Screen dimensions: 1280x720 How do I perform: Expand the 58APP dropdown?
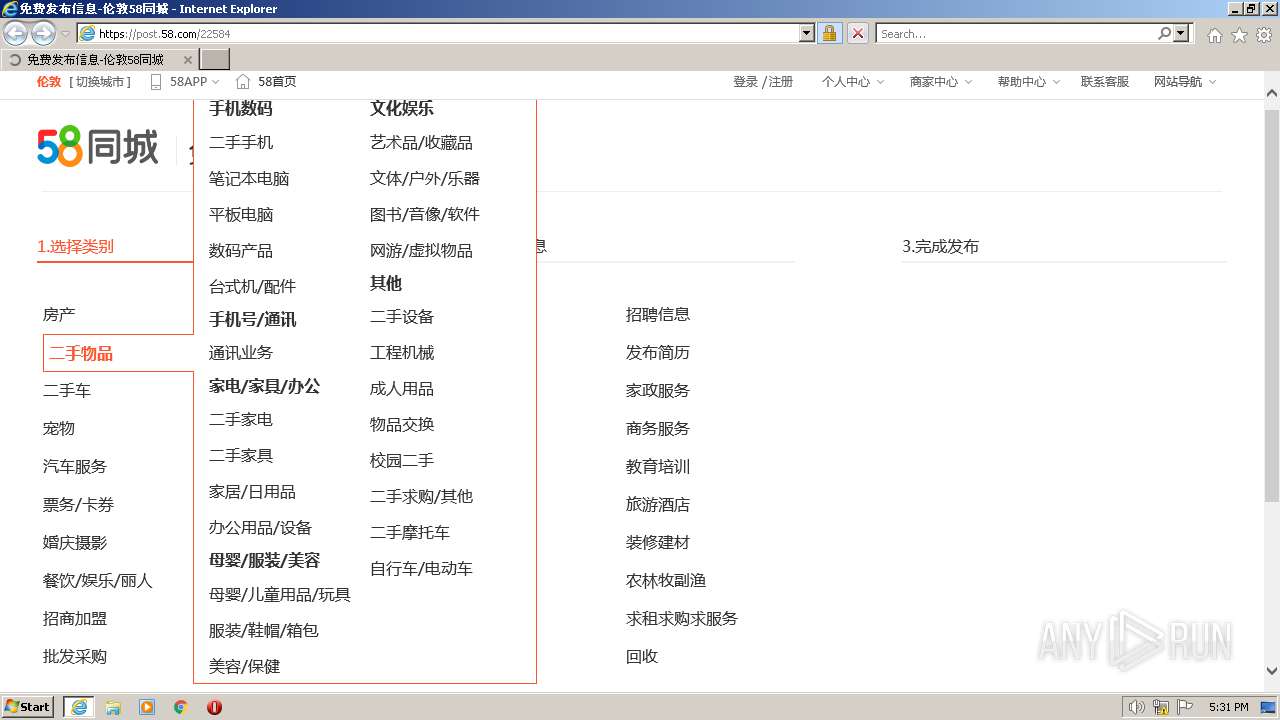coord(216,82)
